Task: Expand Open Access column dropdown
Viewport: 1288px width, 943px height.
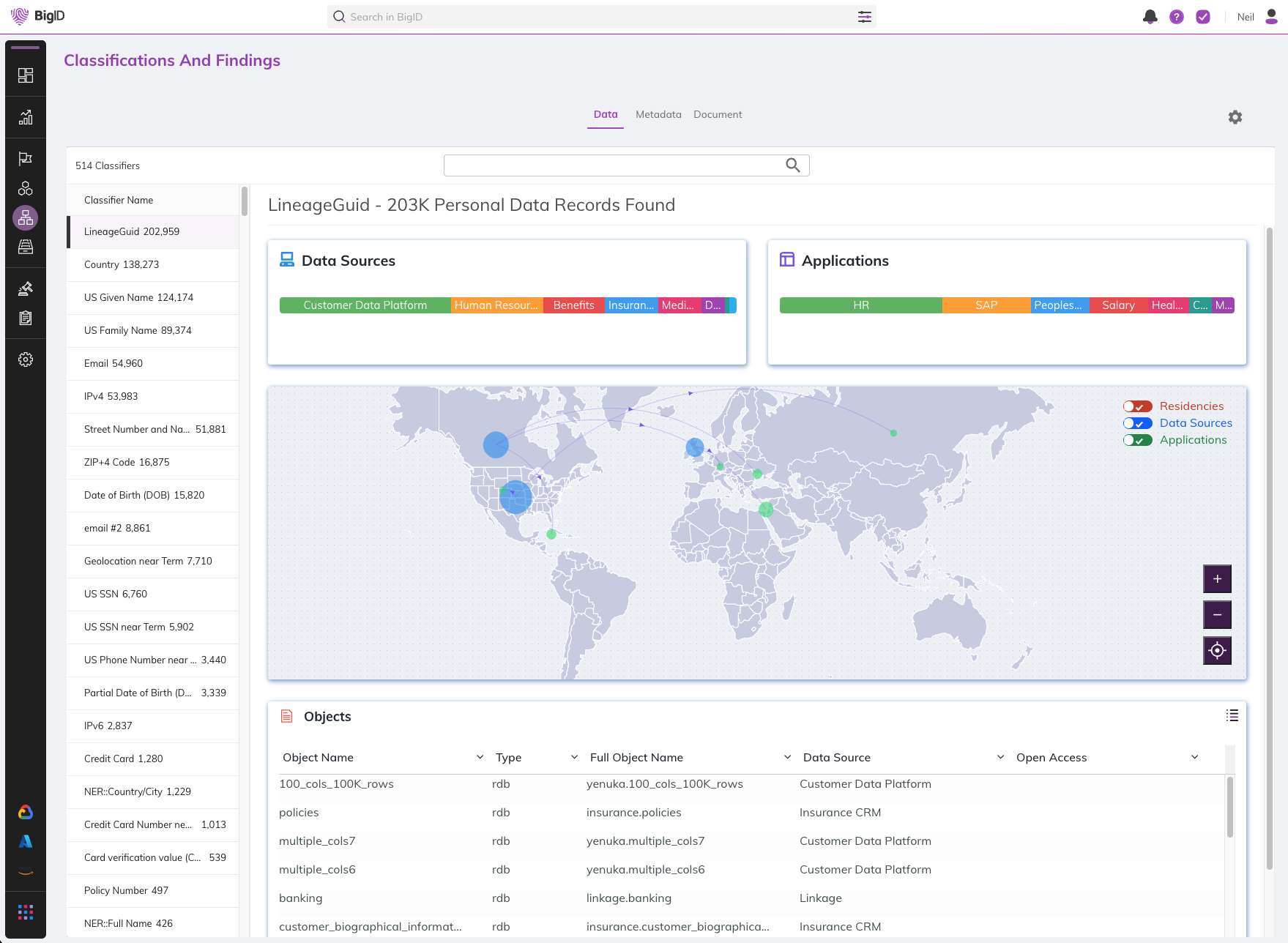Action: tap(1194, 757)
